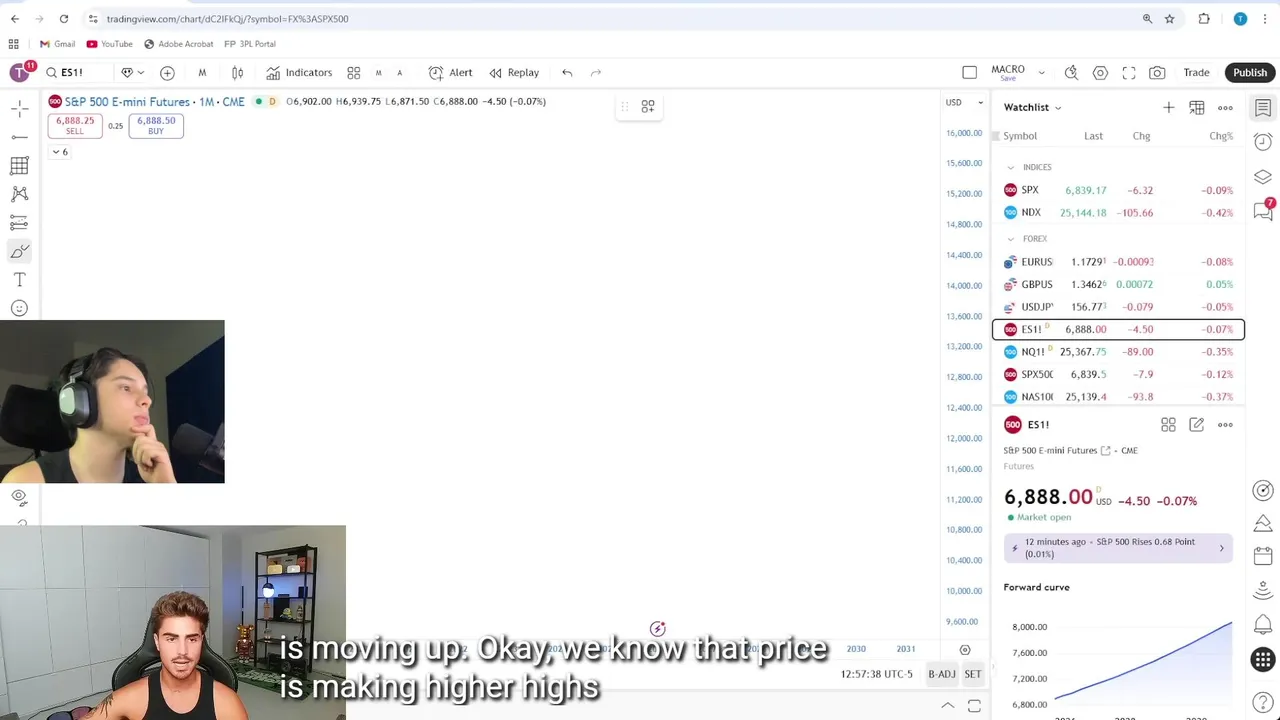The height and width of the screenshot is (720, 1280).
Task: Collapse the FOREX watchlist section
Action: click(x=1010, y=239)
